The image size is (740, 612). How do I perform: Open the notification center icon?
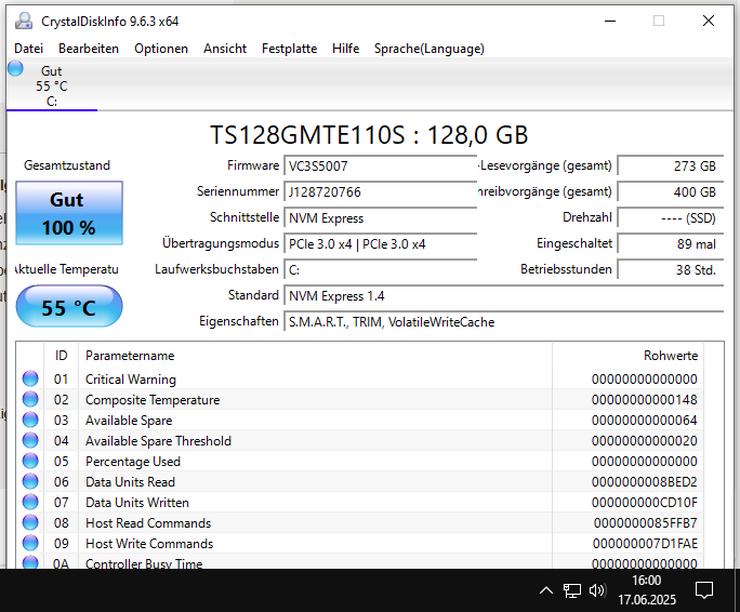coord(704,590)
